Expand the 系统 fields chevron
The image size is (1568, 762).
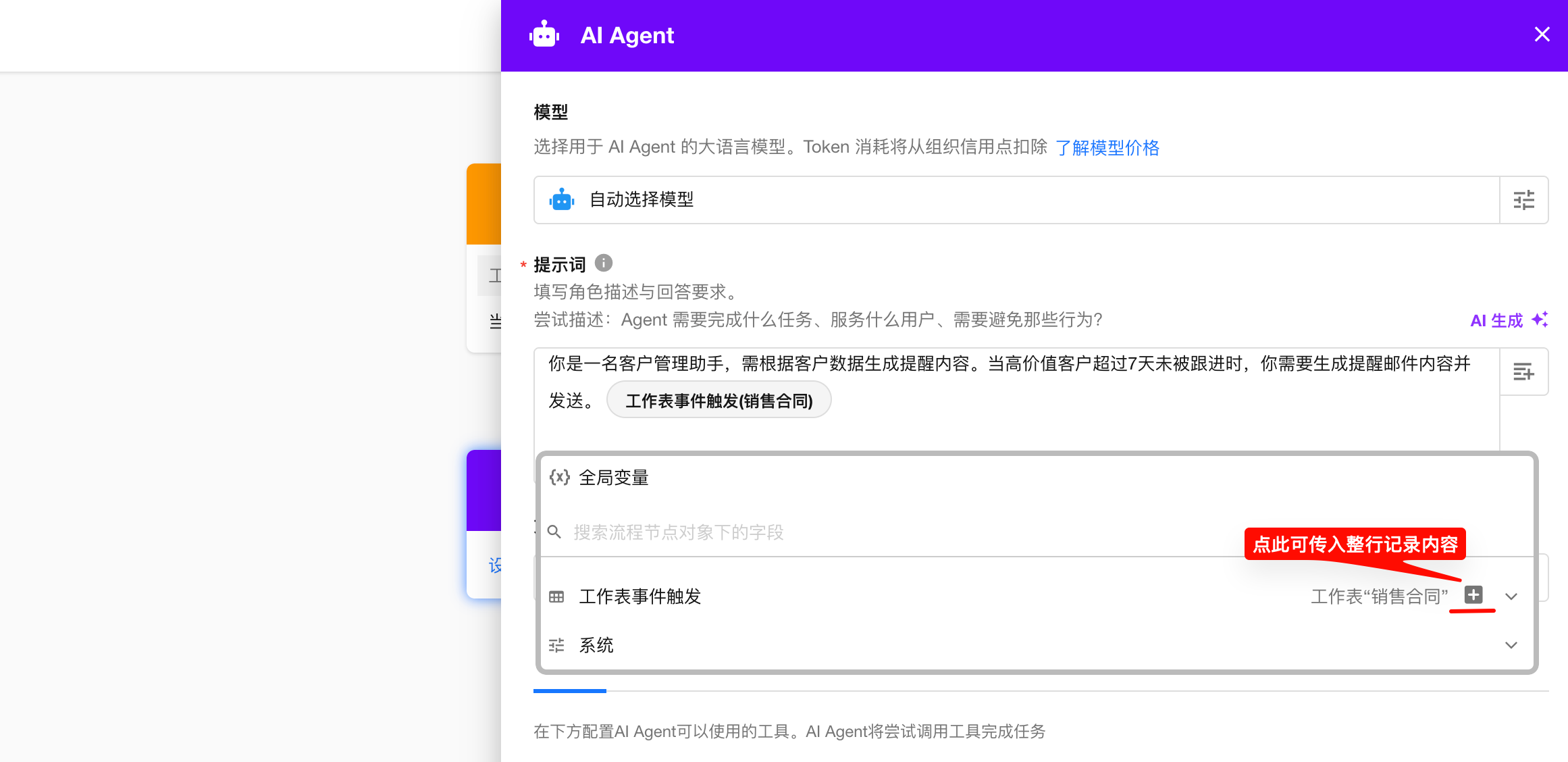click(x=1511, y=645)
